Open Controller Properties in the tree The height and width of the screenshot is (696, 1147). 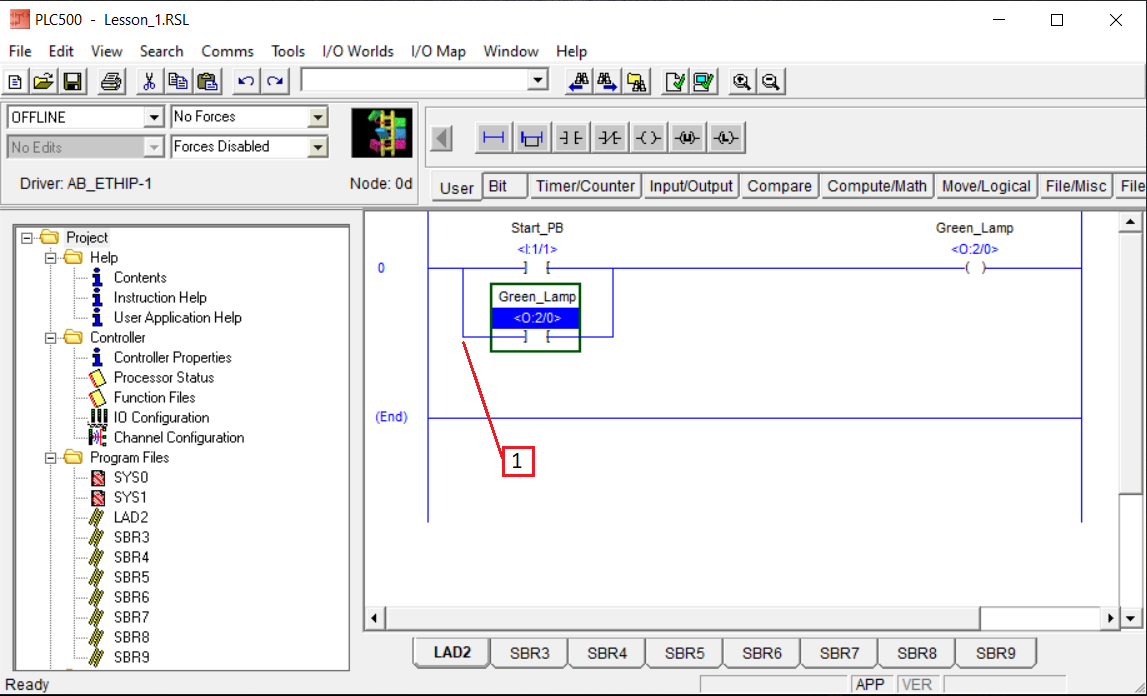coord(173,358)
